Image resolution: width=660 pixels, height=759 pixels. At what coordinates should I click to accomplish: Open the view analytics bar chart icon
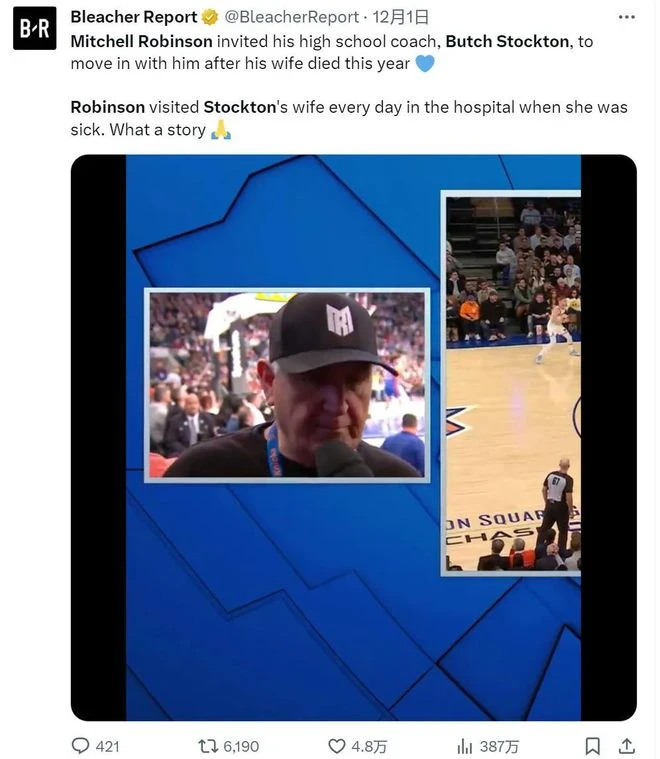[464, 746]
